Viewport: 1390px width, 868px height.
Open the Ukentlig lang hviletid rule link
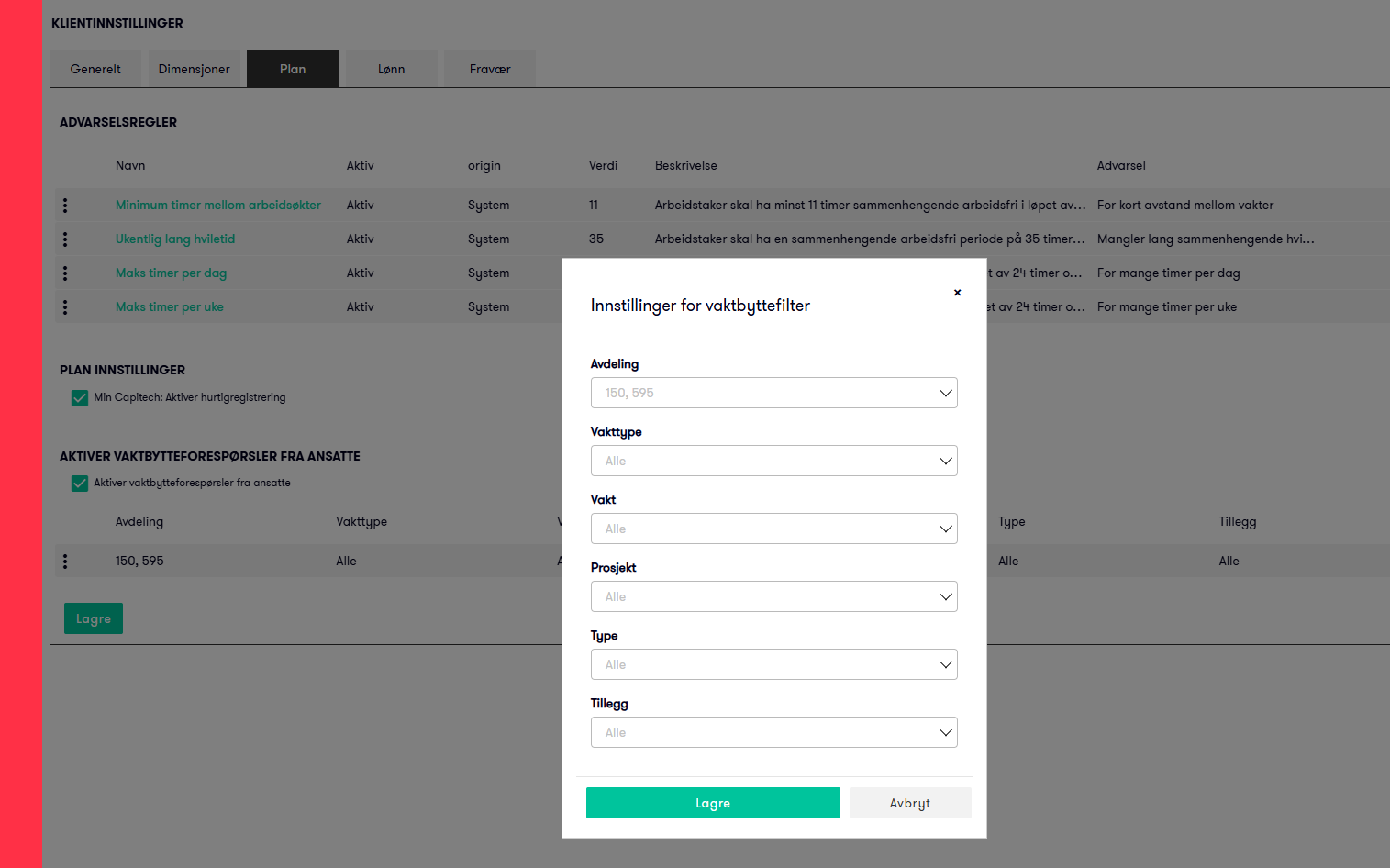(175, 239)
